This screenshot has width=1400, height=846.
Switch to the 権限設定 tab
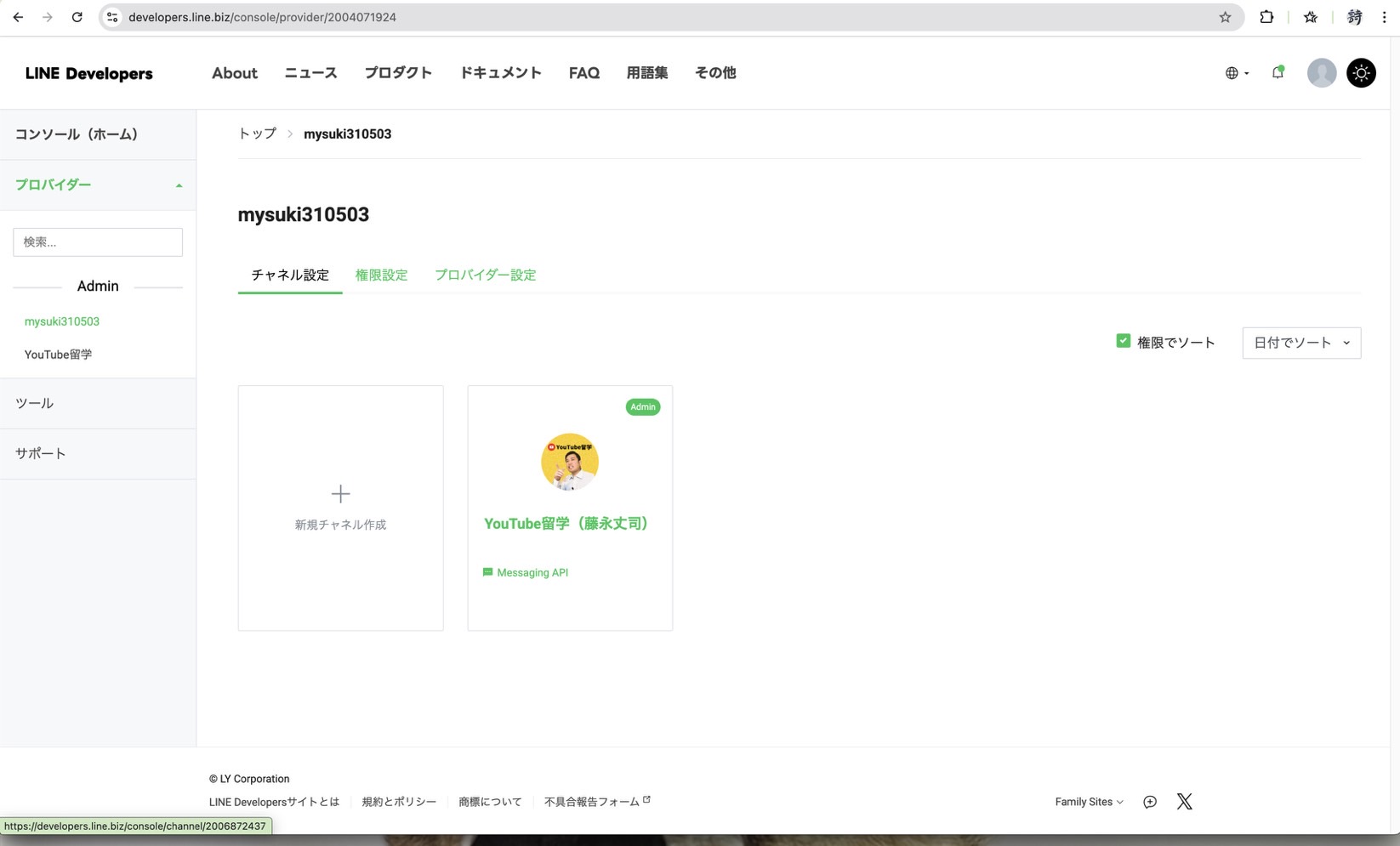(381, 275)
